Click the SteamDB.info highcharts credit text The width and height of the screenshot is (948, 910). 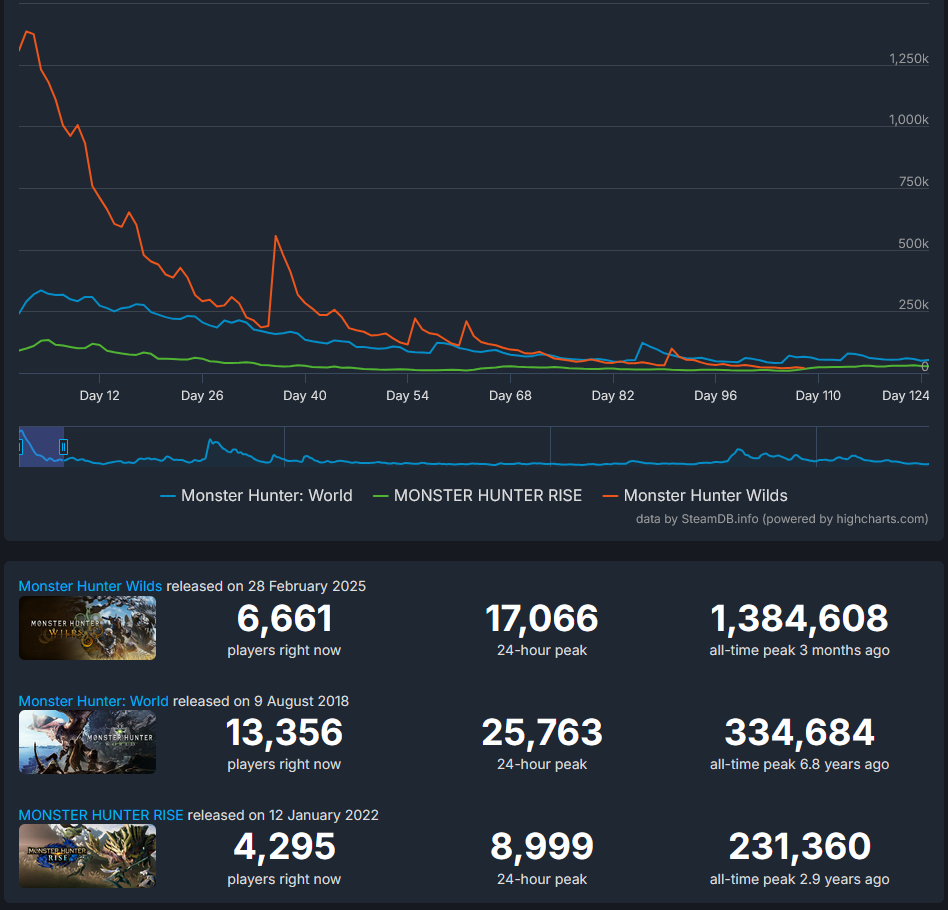tap(782, 519)
